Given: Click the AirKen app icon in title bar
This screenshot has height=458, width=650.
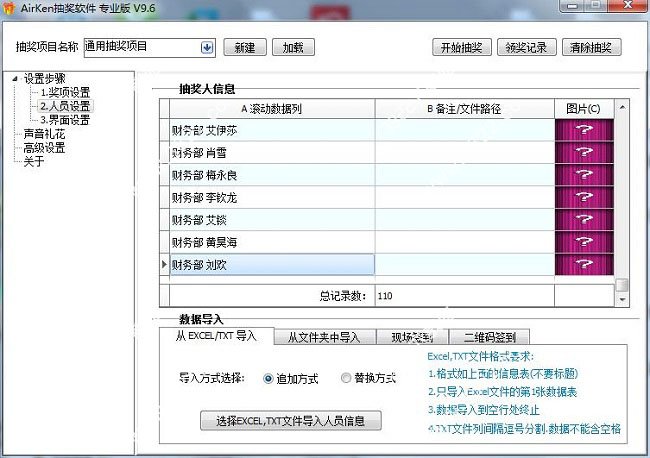Looking at the screenshot, I should click(x=9, y=8).
